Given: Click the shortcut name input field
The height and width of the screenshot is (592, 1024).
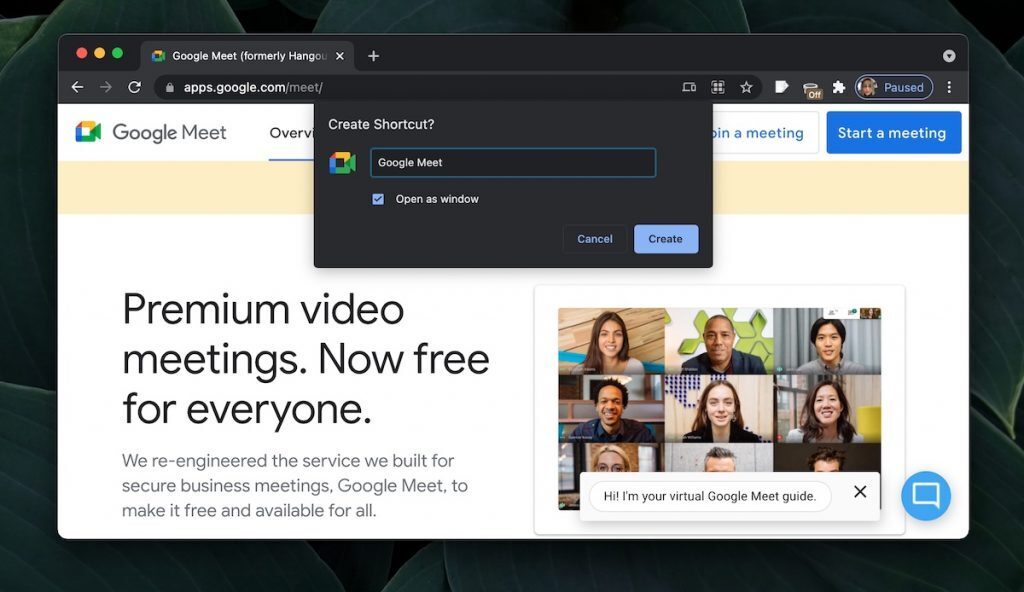Looking at the screenshot, I should point(513,162).
